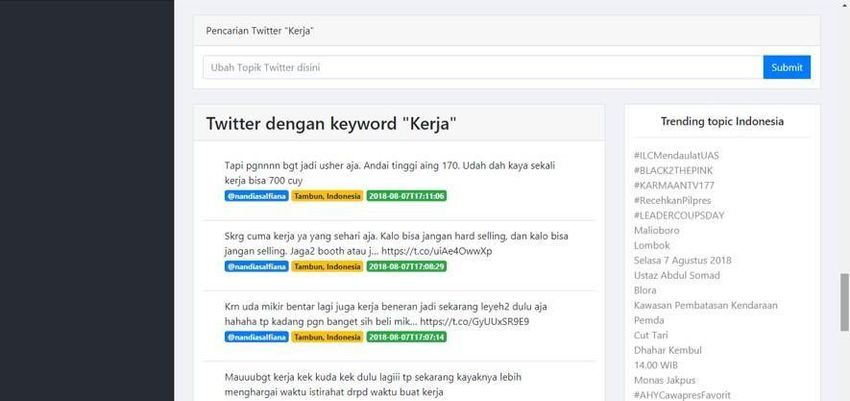Viewport: 850px width, 401px height.
Task: Select trending topic Monas Jakpus
Action: click(665, 380)
